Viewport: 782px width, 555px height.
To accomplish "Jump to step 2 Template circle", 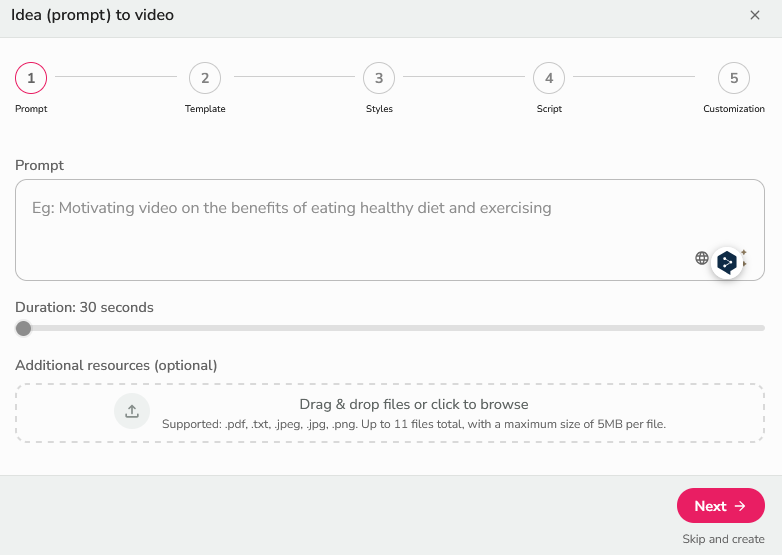I will click(x=205, y=78).
